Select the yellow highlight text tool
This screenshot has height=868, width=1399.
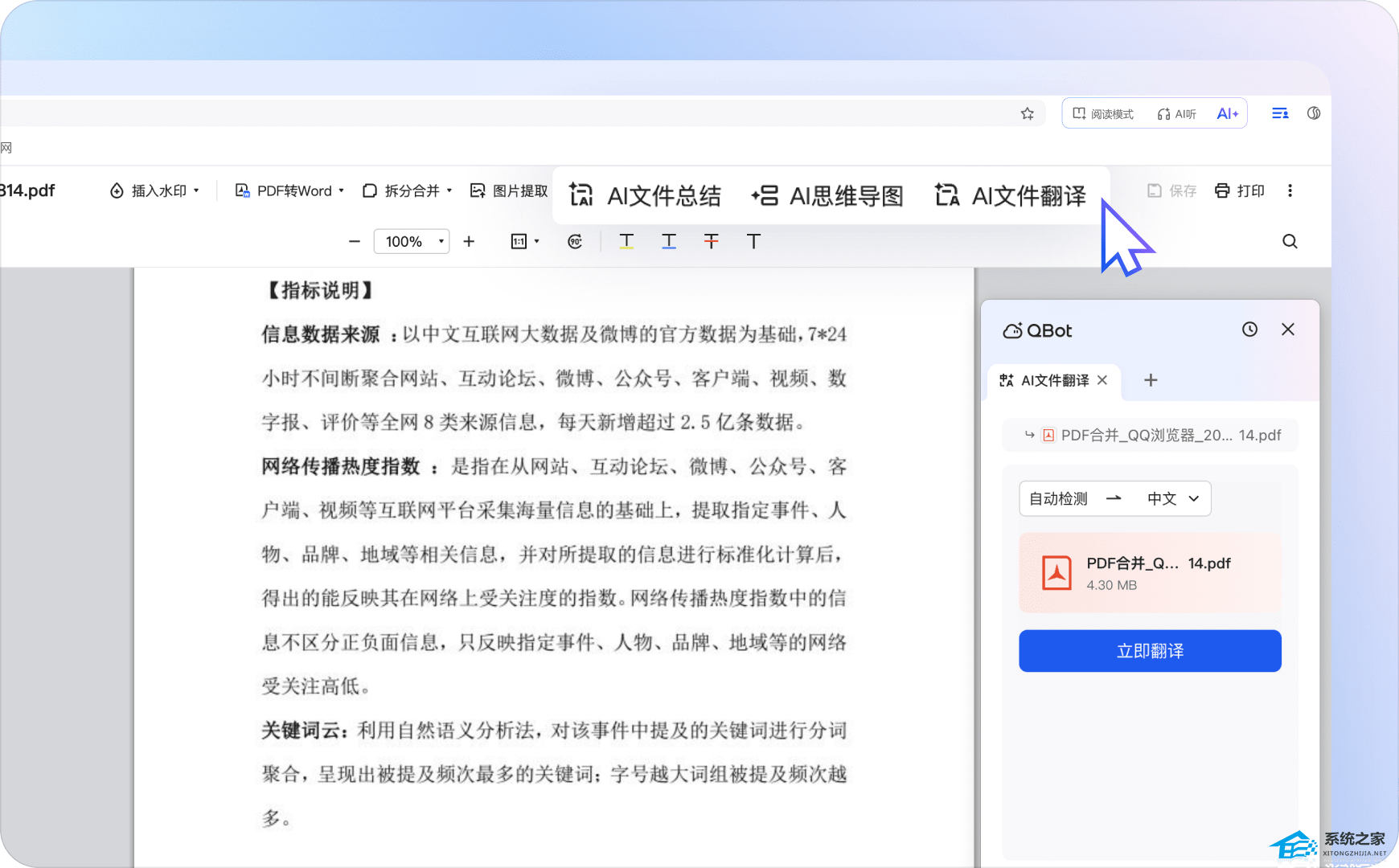point(626,241)
